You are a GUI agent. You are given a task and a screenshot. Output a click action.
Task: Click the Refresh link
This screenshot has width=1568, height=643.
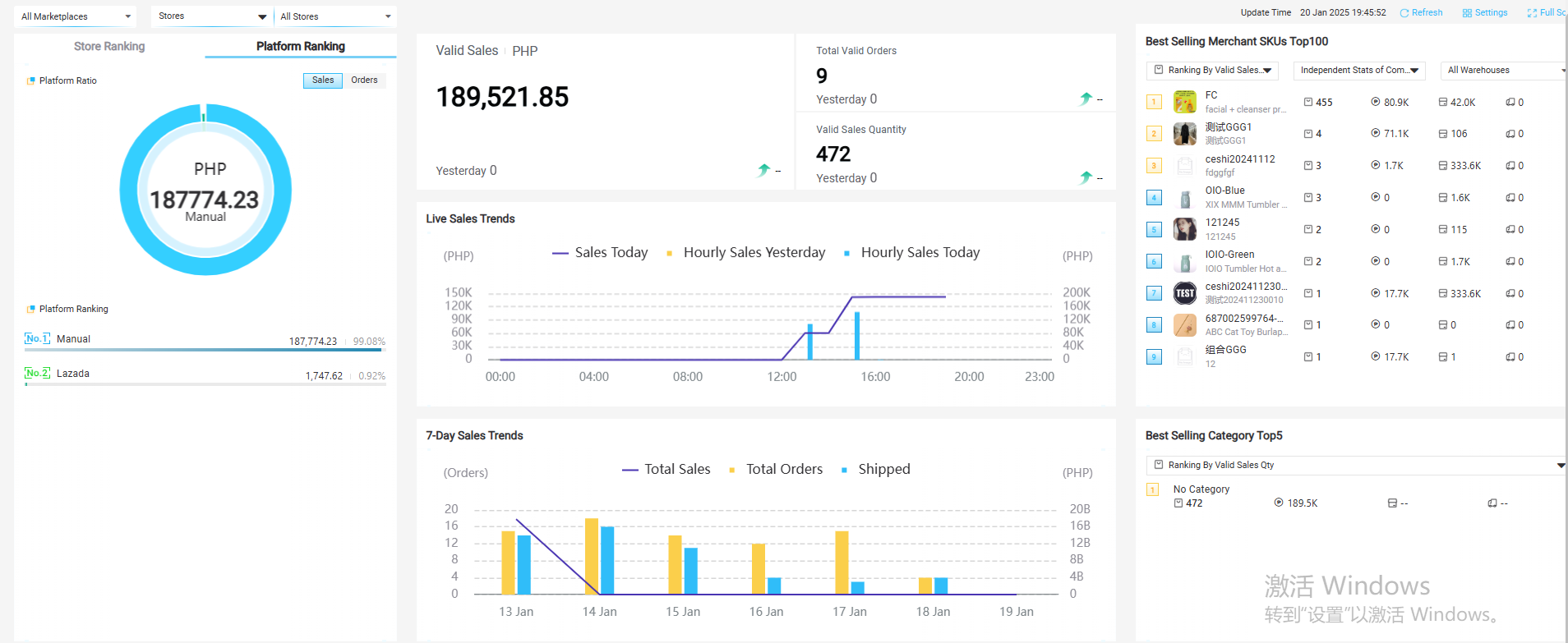click(1427, 13)
